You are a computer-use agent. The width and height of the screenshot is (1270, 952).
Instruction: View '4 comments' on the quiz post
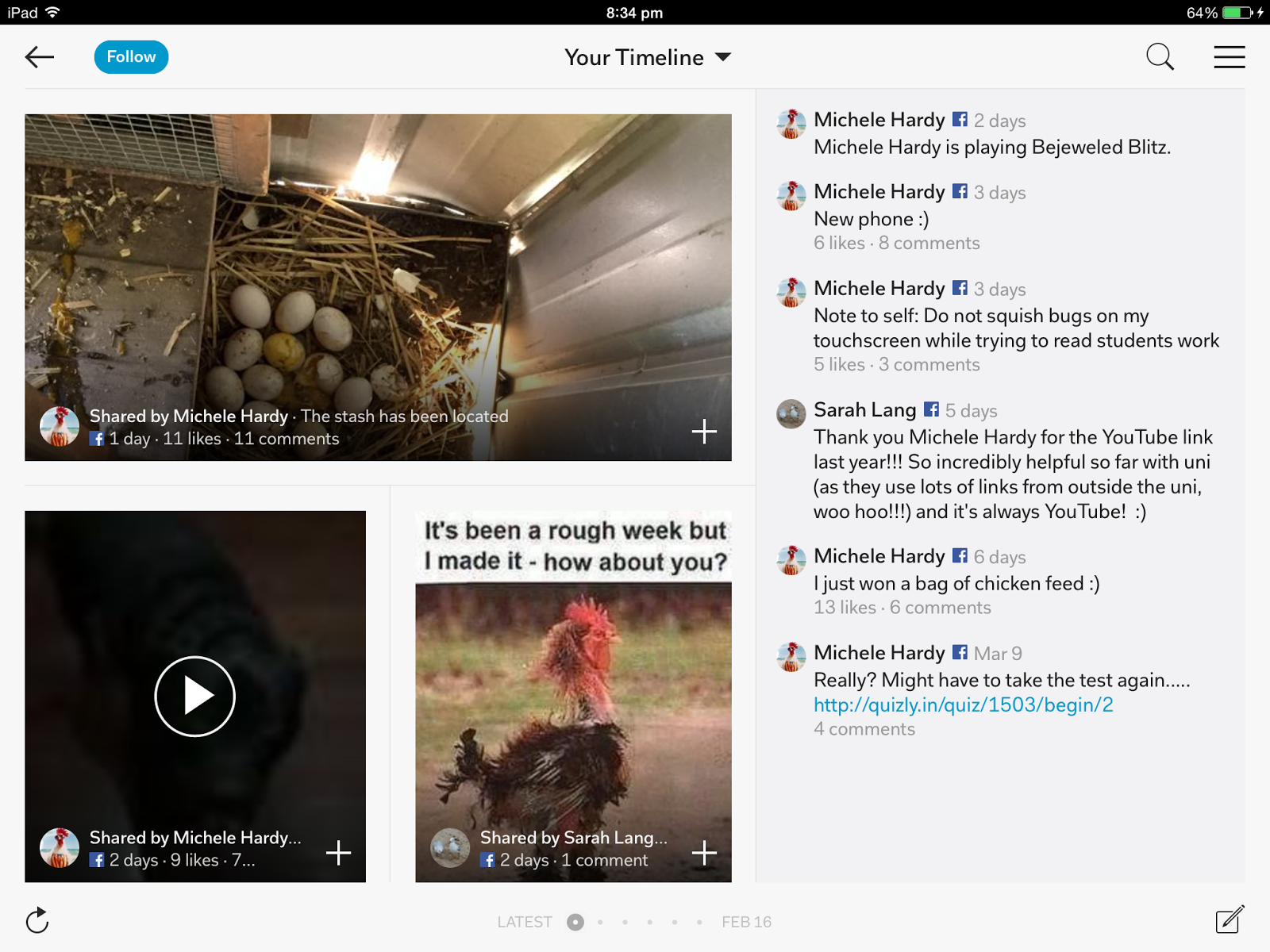tap(864, 728)
